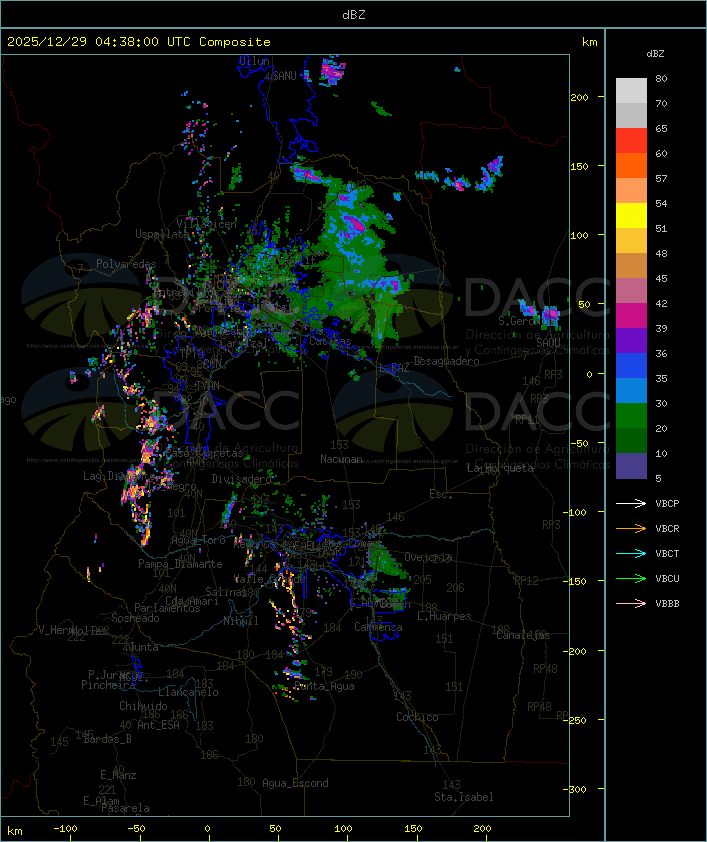Image resolution: width=707 pixels, height=842 pixels.
Task: Pick the red 60-65 dBZ legend swatch
Action: [x=631, y=141]
